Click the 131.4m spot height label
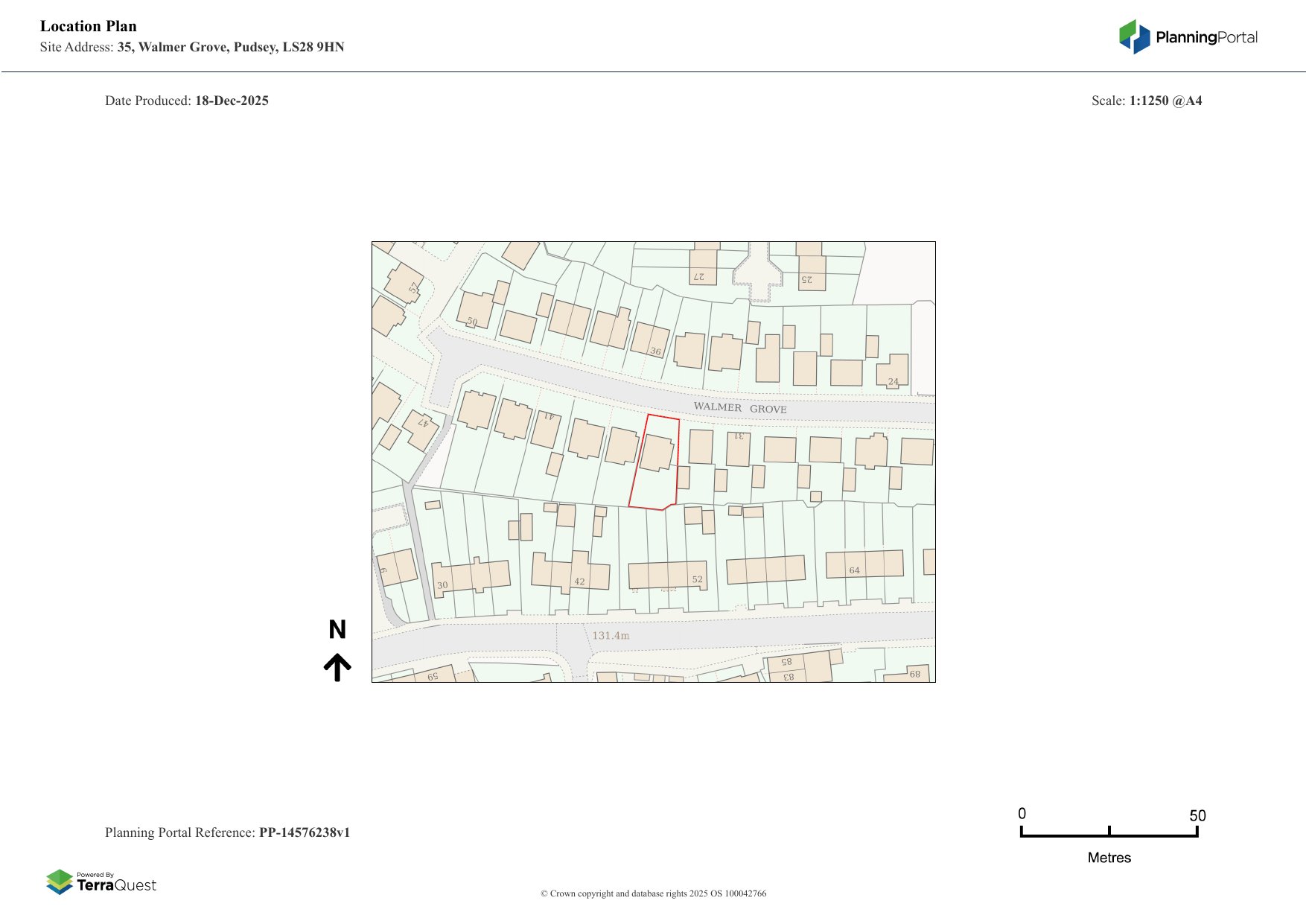 click(x=611, y=635)
